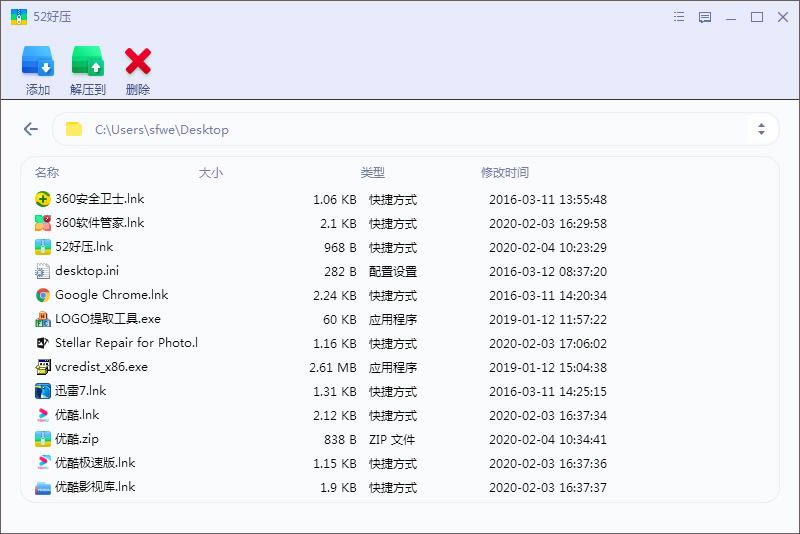The image size is (800, 534).
Task: Select file name 优酷.zip
Action: (x=77, y=439)
